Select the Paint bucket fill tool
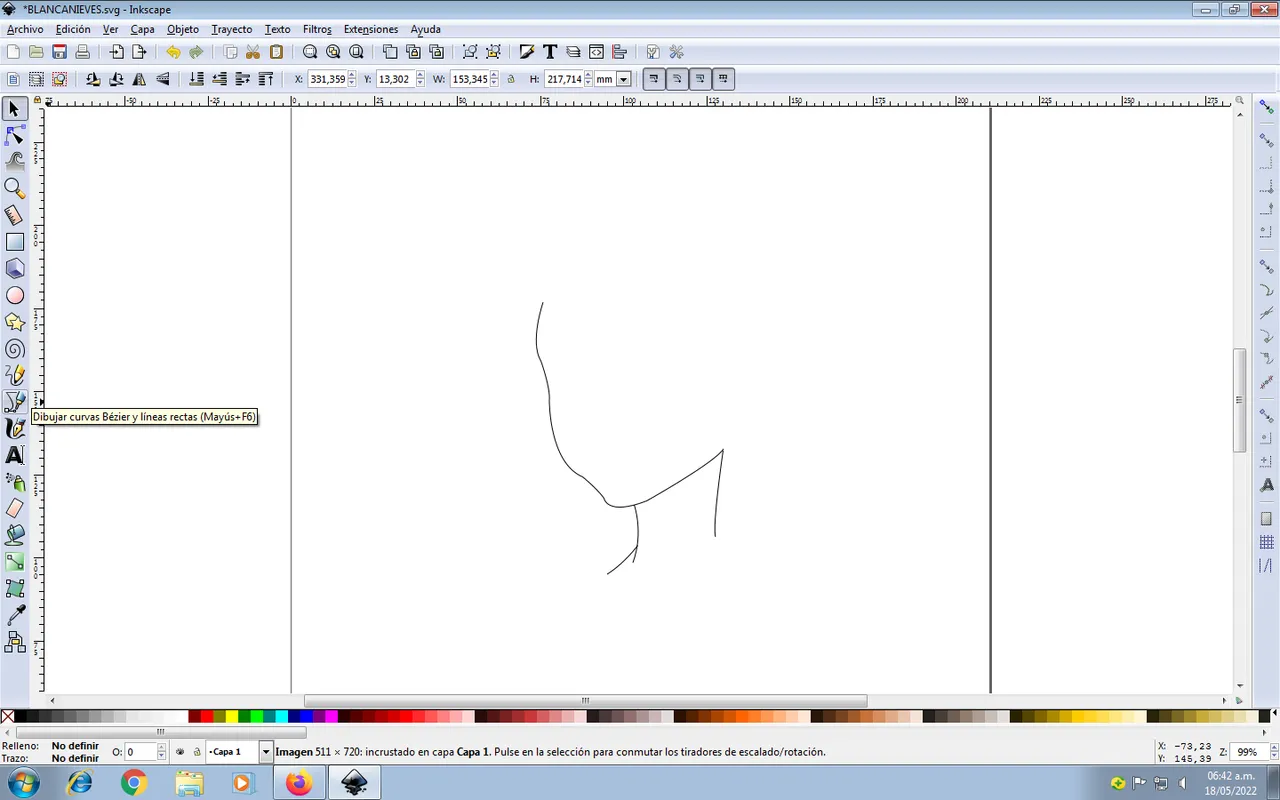Viewport: 1280px width, 800px height. point(15,535)
